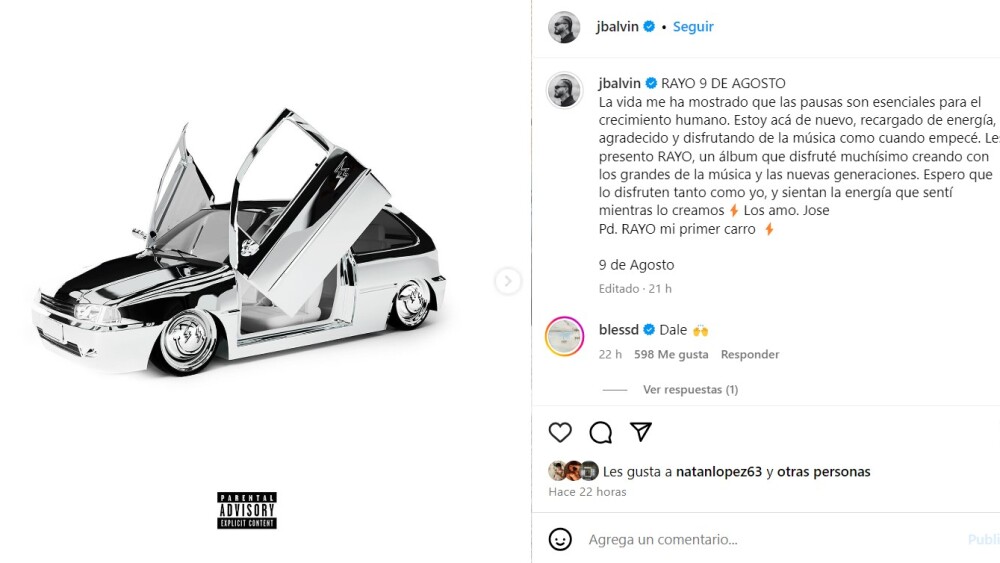Open comments with the speech bubble icon
This screenshot has height=563, width=1000.
coord(600,432)
